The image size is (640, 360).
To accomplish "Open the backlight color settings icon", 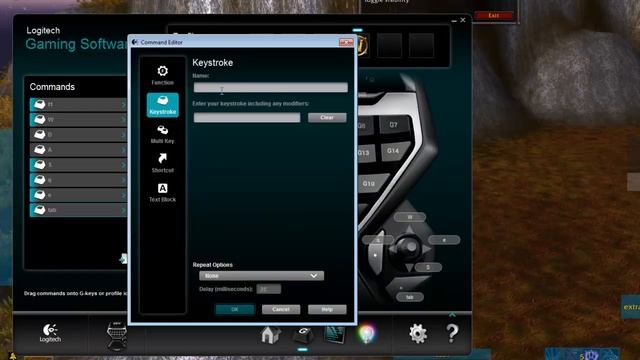I will tap(366, 334).
